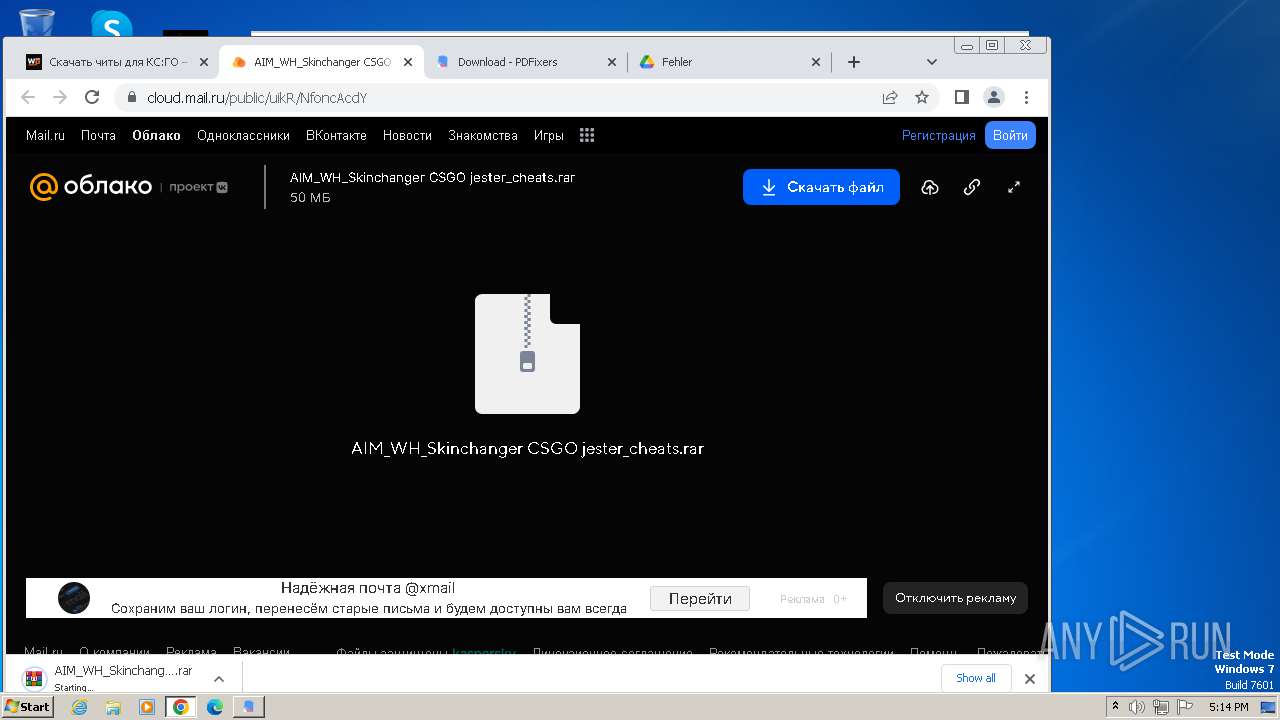
Task: Bookmark this page with the star icon
Action: [x=922, y=97]
